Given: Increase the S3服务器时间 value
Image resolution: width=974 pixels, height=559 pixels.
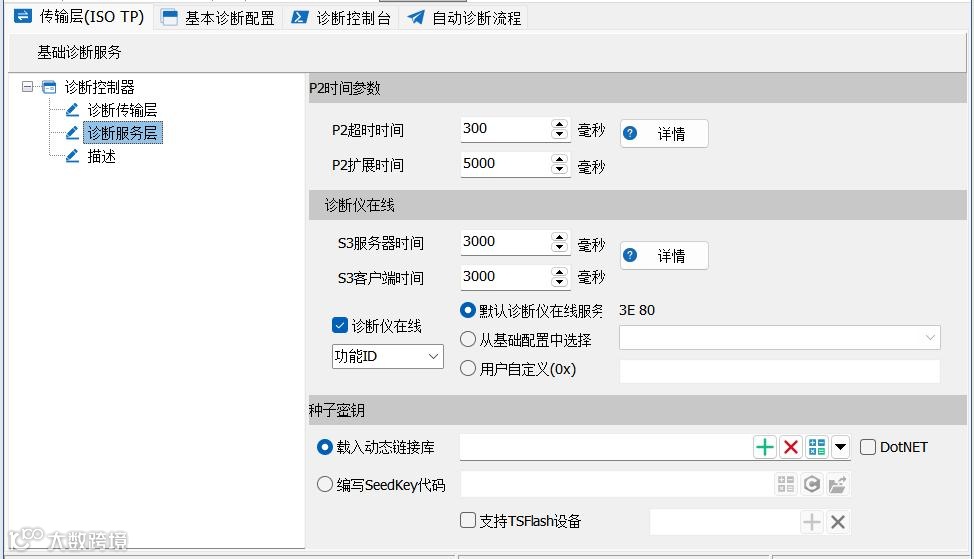Looking at the screenshot, I should [560, 237].
